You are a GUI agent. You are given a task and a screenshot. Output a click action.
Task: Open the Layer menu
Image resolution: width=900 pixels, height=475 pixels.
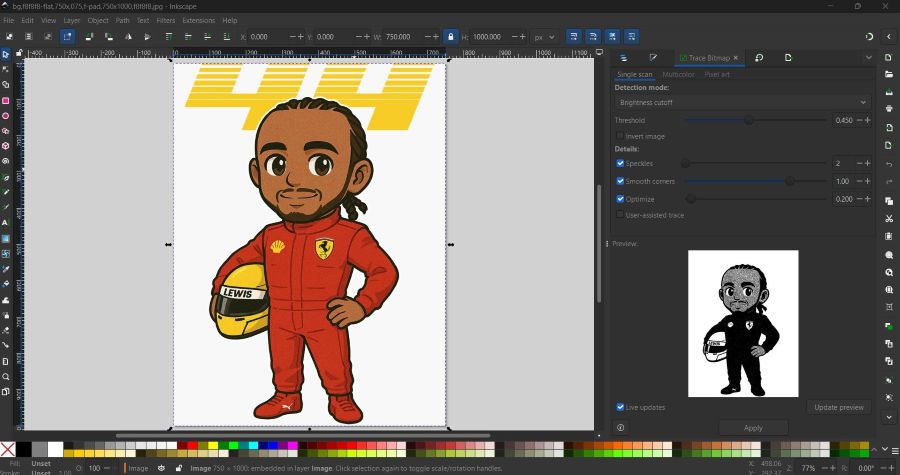[72, 20]
